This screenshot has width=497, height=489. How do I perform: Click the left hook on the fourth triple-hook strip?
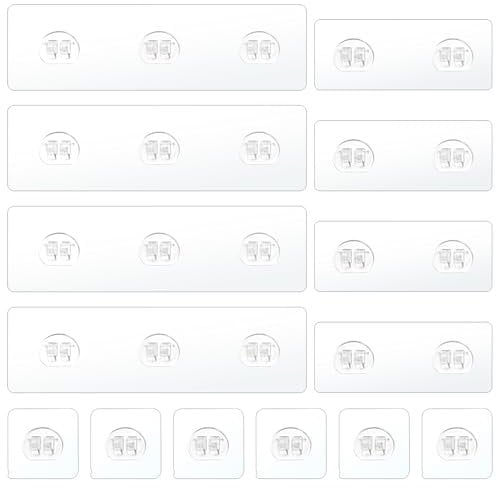coord(60,350)
